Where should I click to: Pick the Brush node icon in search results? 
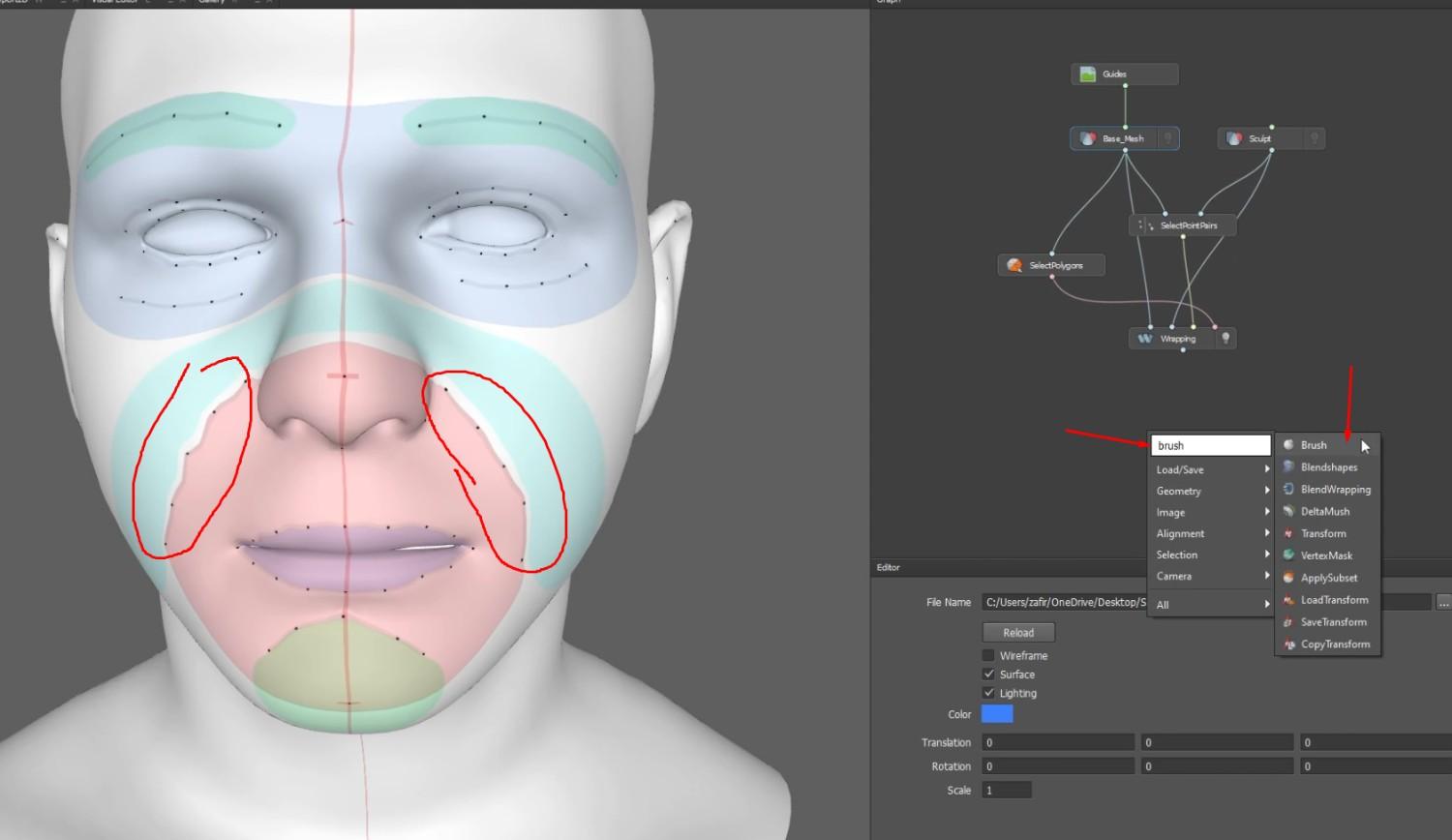[1288, 445]
